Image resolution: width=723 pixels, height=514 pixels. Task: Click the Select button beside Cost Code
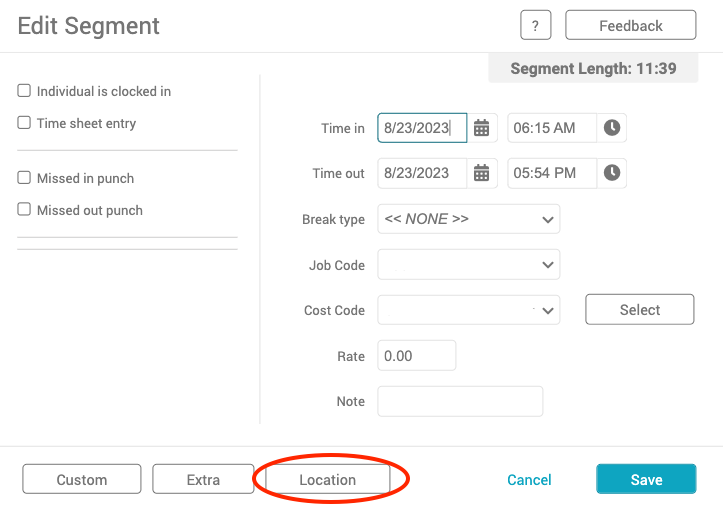(639, 310)
